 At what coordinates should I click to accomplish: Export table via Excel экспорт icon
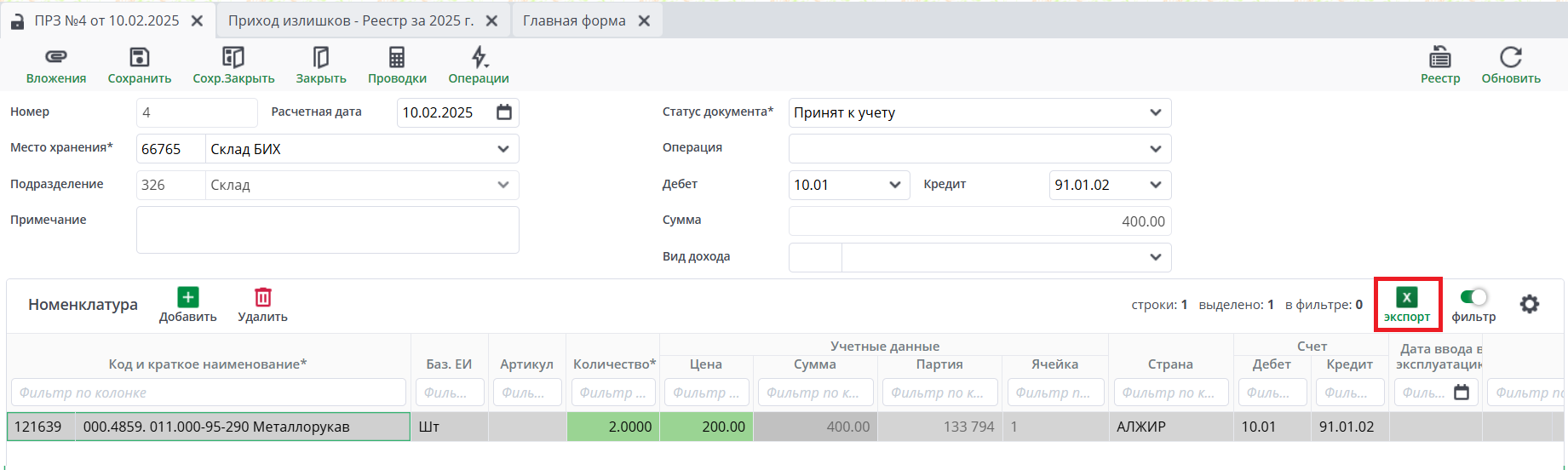1406,298
